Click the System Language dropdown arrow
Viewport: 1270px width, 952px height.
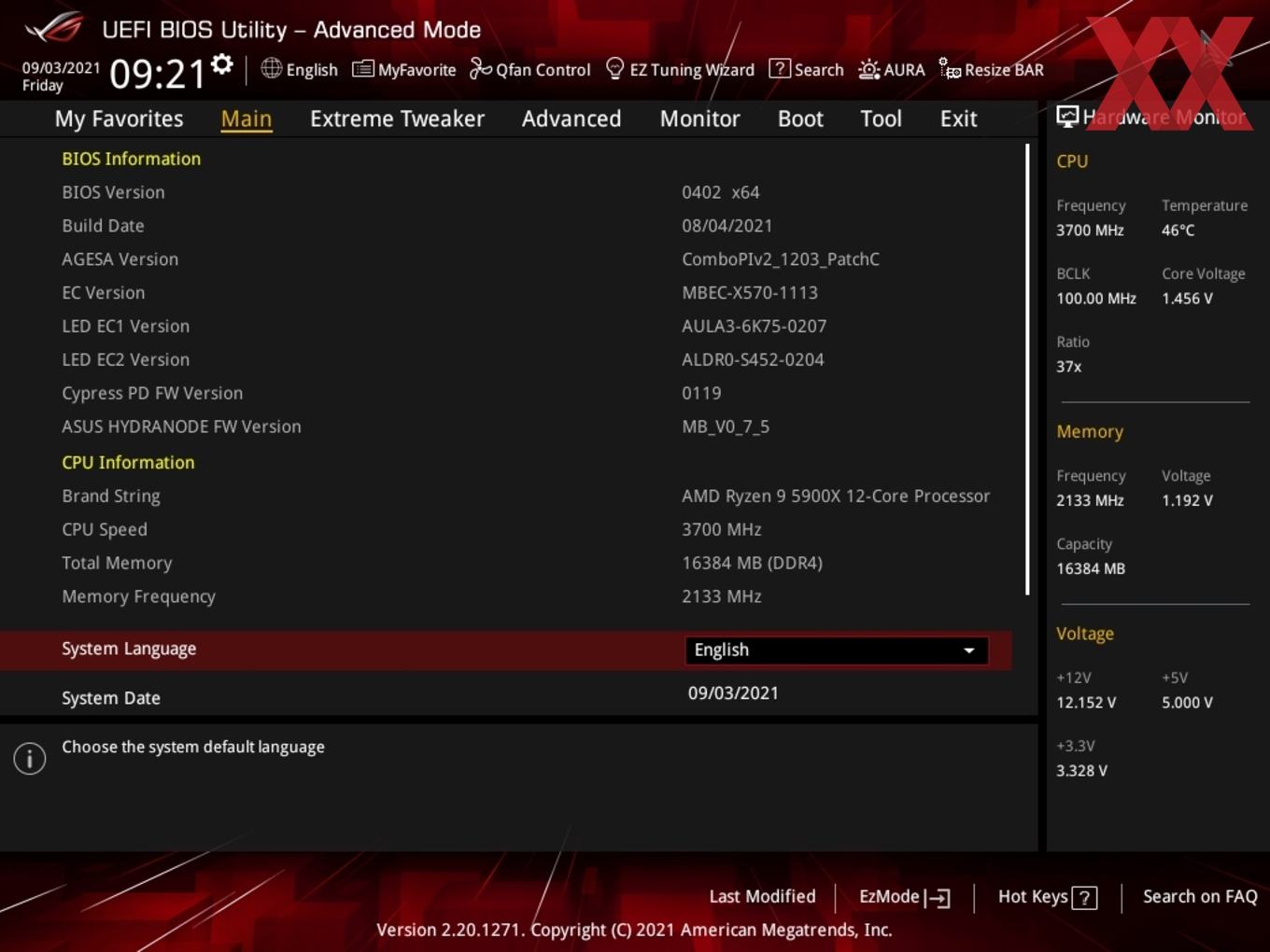click(969, 651)
